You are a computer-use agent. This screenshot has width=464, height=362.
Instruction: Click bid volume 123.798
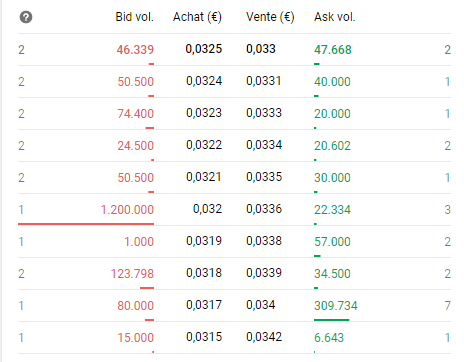pos(132,274)
